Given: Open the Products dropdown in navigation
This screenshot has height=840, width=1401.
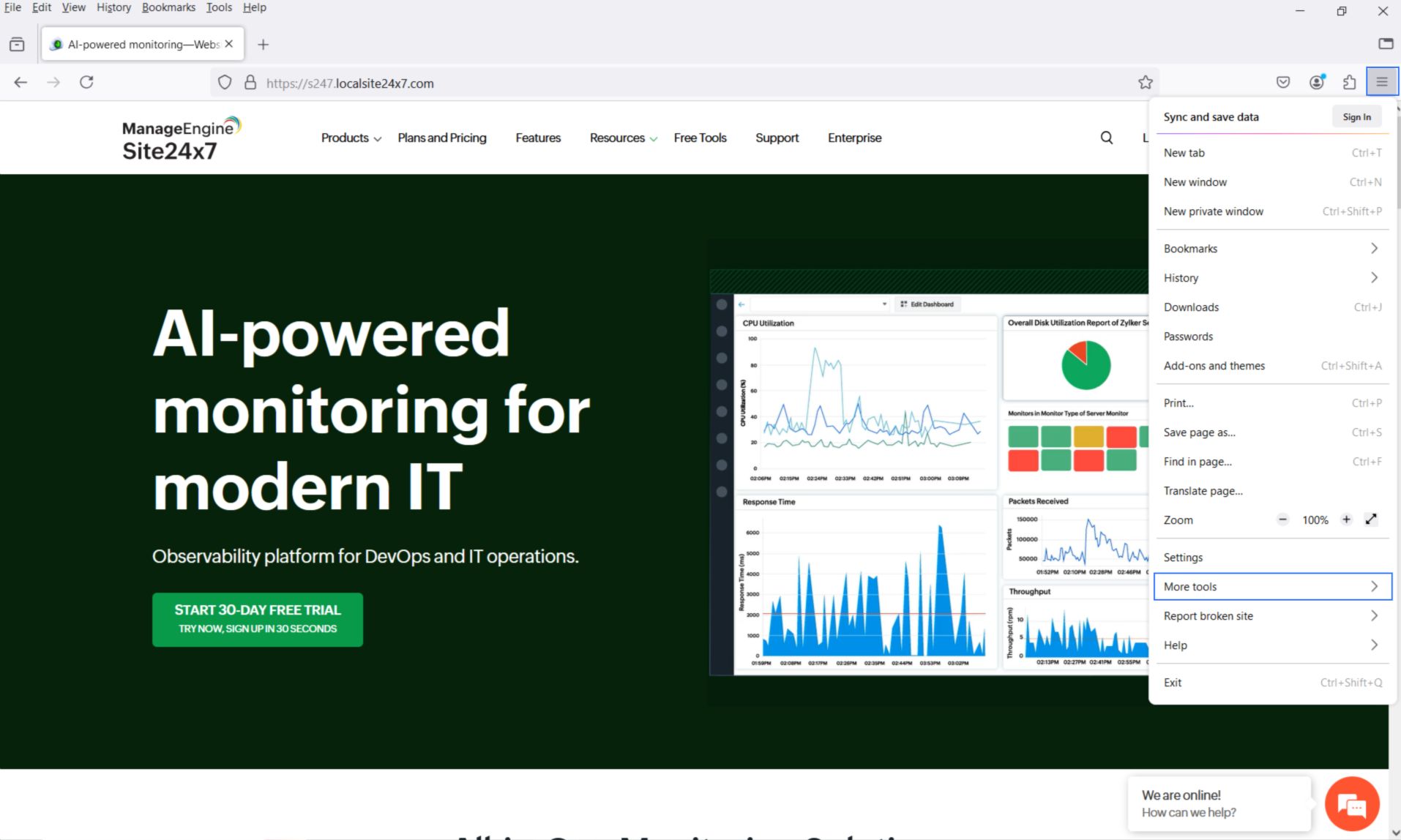Looking at the screenshot, I should coord(351,138).
